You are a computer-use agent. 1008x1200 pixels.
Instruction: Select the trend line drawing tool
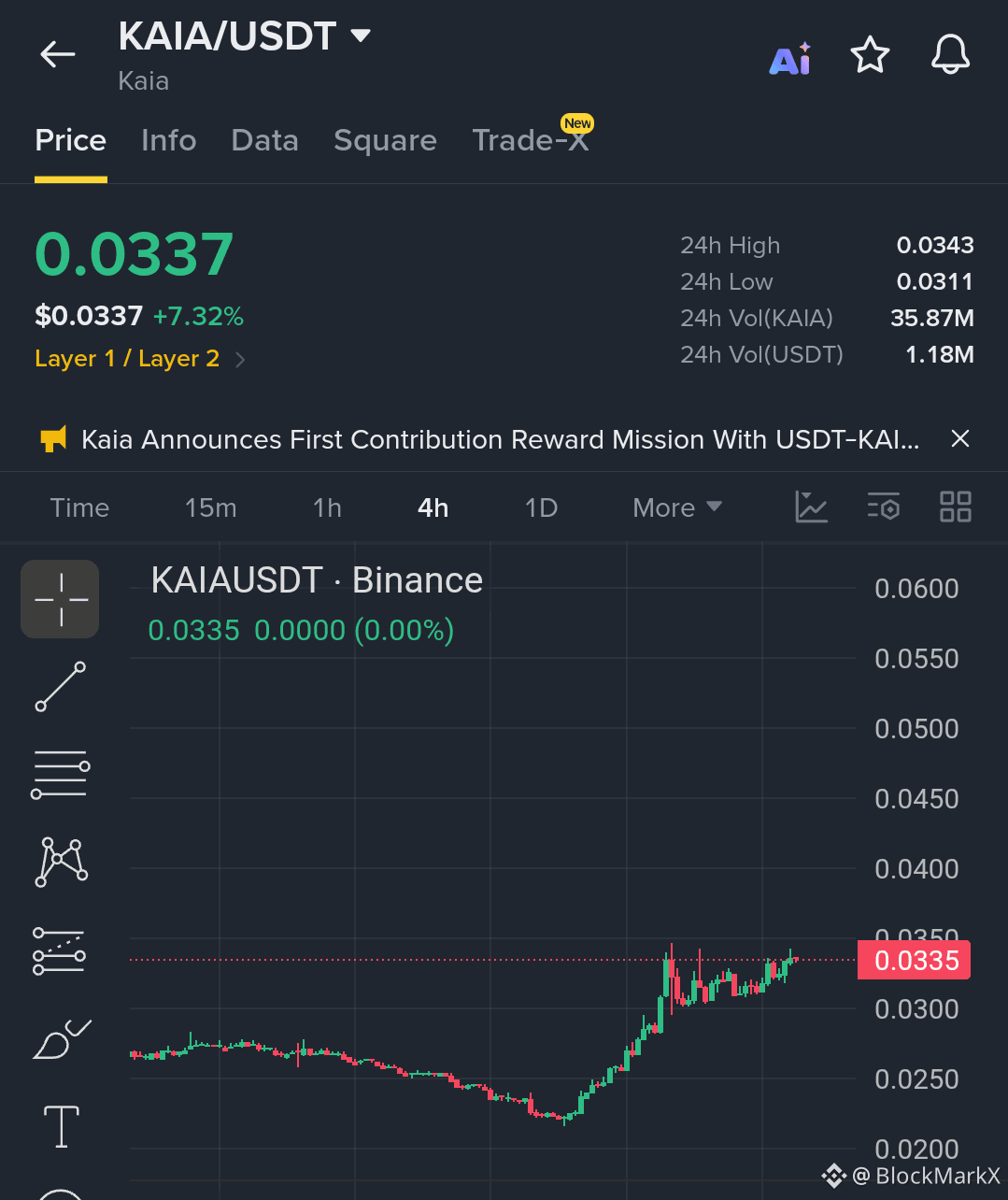61,686
